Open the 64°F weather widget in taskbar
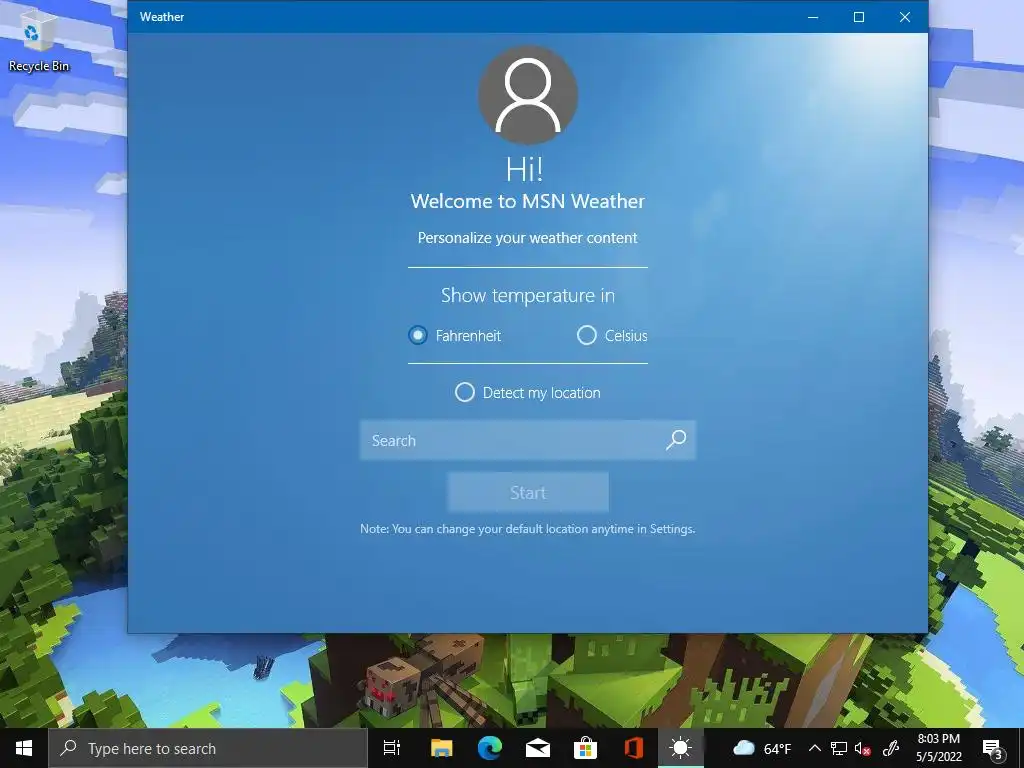The image size is (1024, 768). tap(761, 748)
